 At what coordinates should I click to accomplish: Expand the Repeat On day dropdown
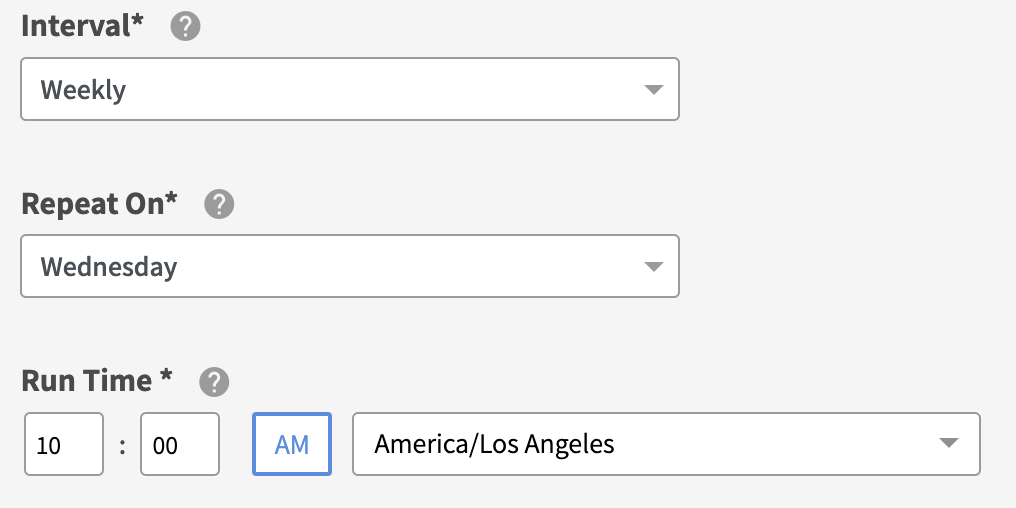tap(349, 267)
